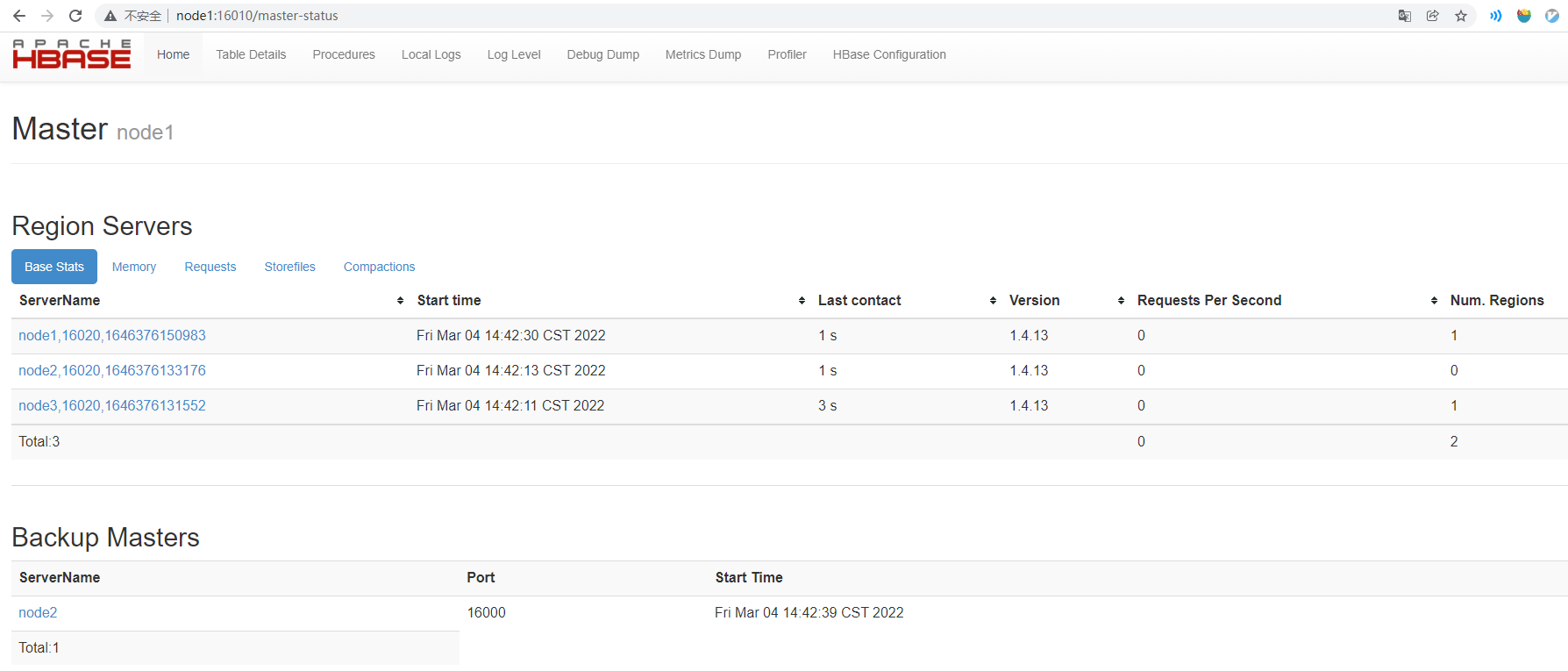Click the browser back arrow
This screenshot has height=671, width=1568.
tap(19, 16)
